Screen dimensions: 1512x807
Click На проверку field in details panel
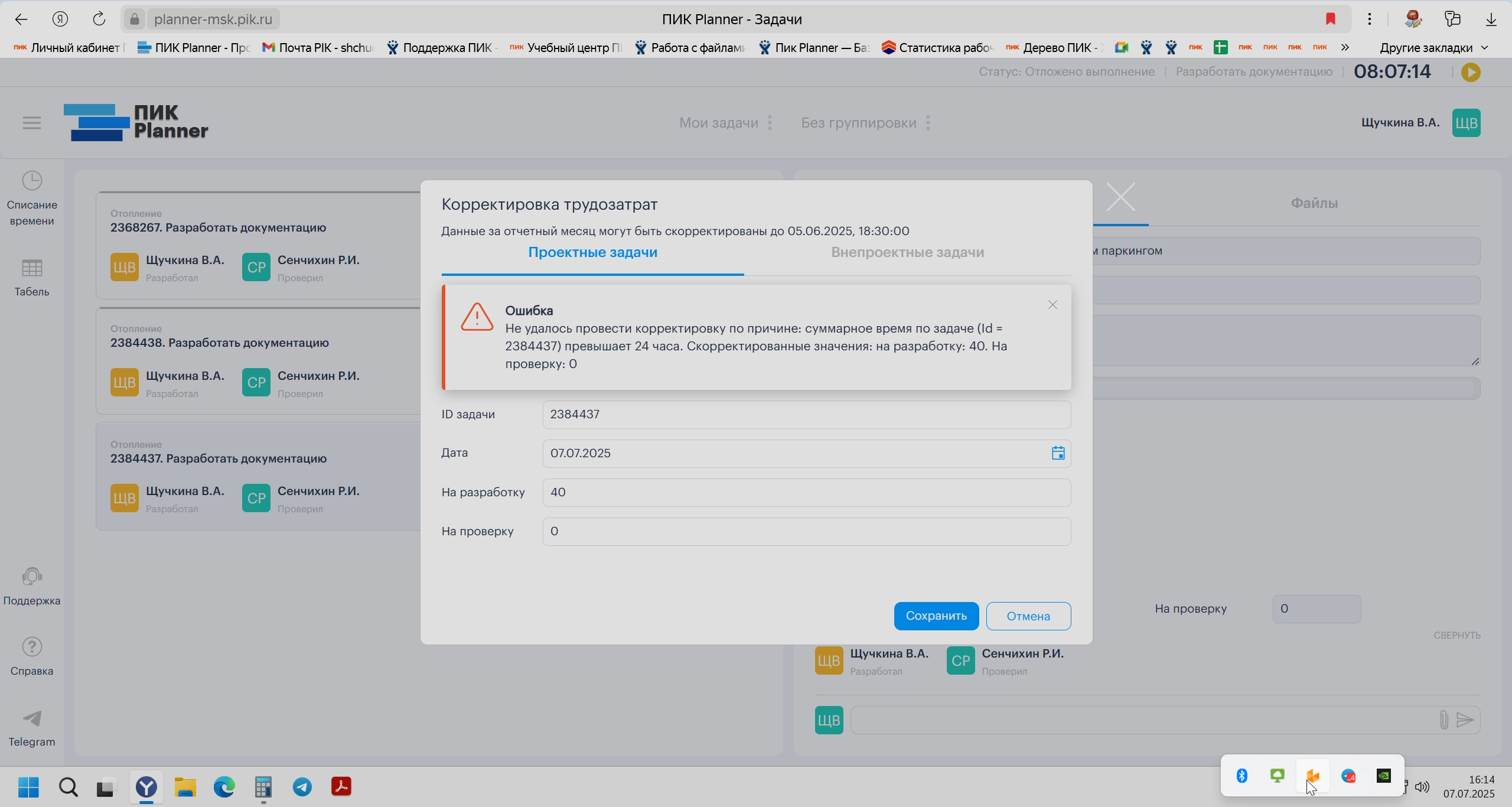tap(1317, 608)
